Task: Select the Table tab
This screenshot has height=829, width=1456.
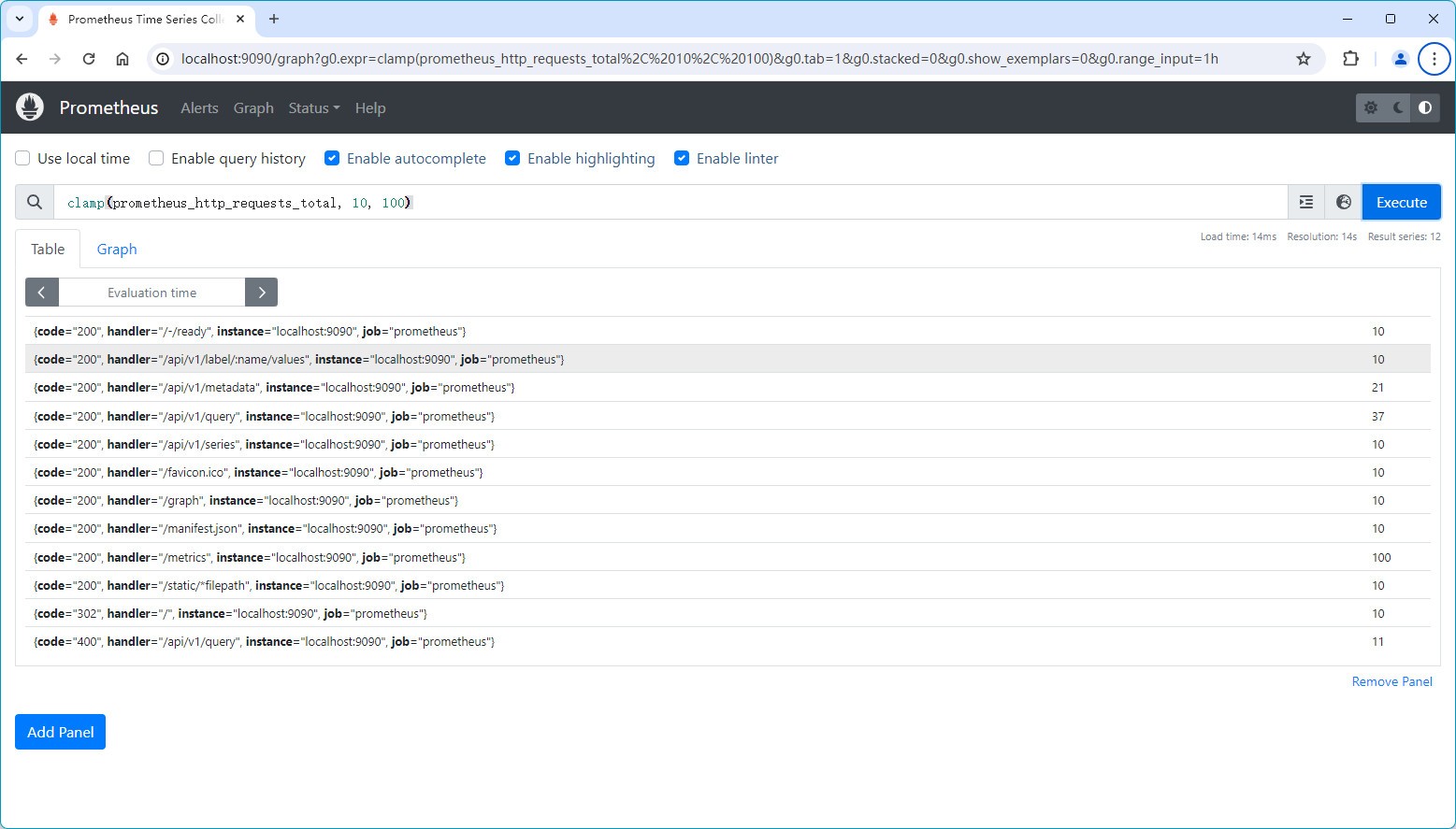Action: pyautogui.click(x=48, y=249)
